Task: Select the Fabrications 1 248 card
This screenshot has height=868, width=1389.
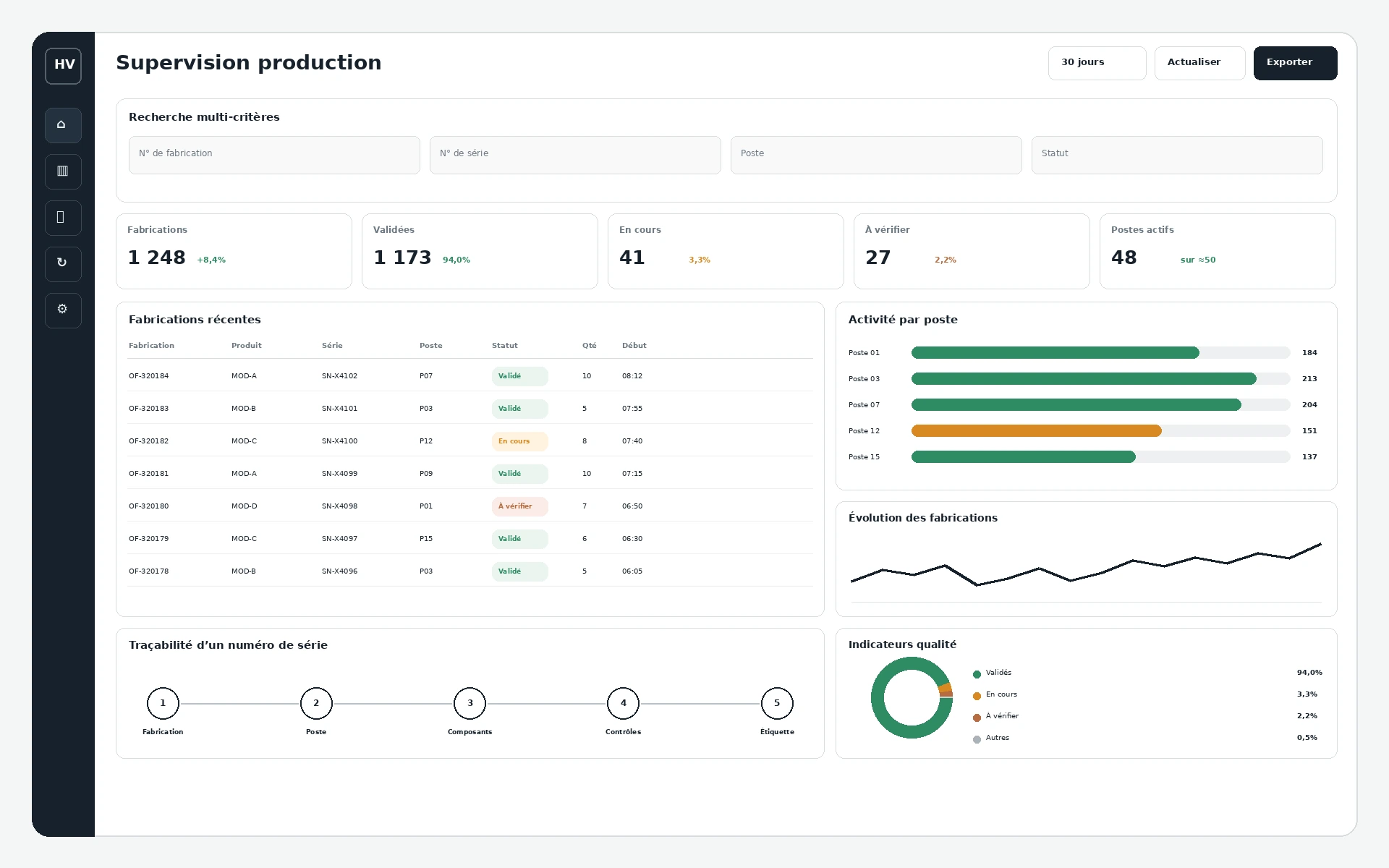Action: (x=234, y=251)
